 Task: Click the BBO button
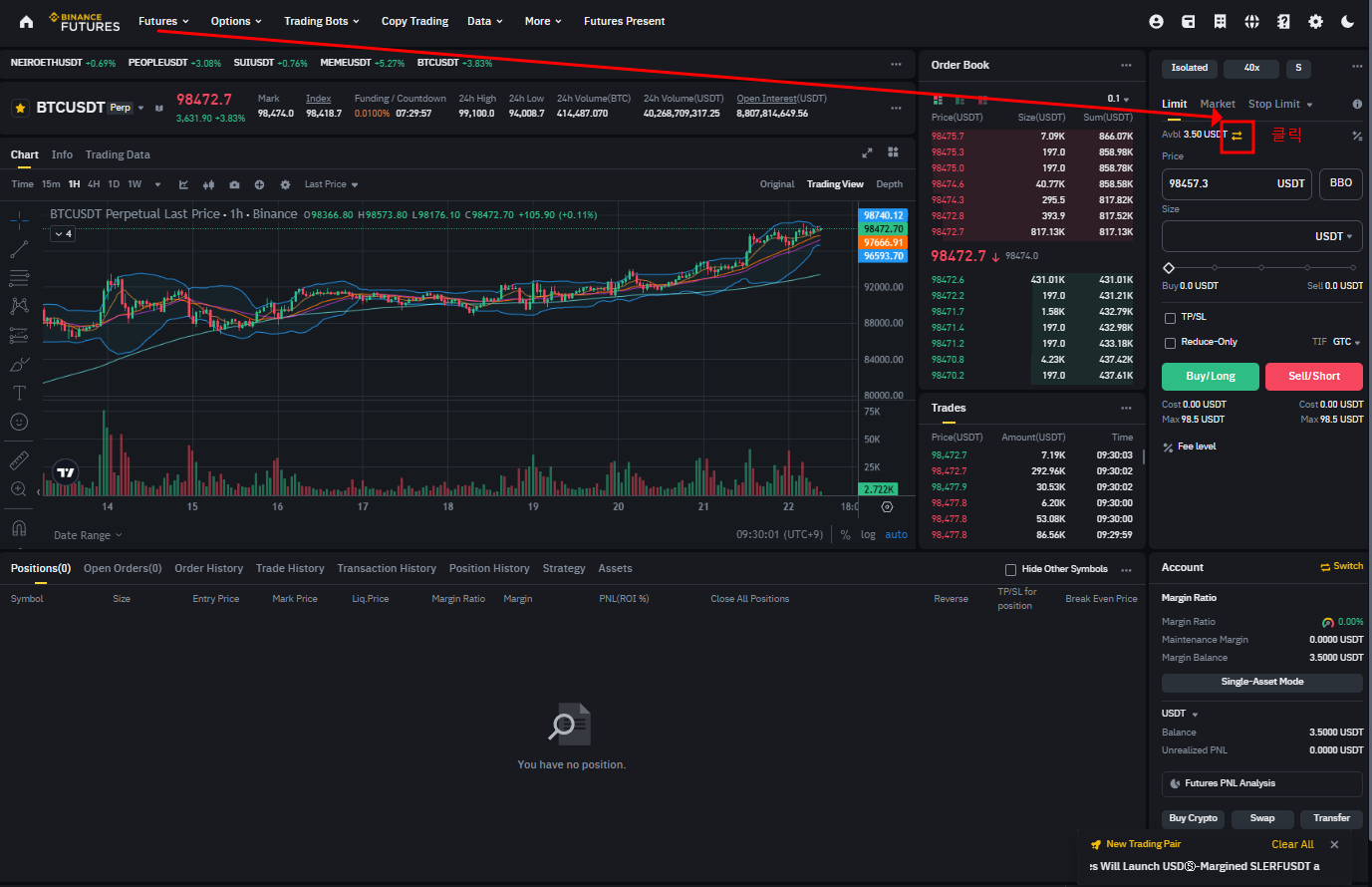(1341, 183)
